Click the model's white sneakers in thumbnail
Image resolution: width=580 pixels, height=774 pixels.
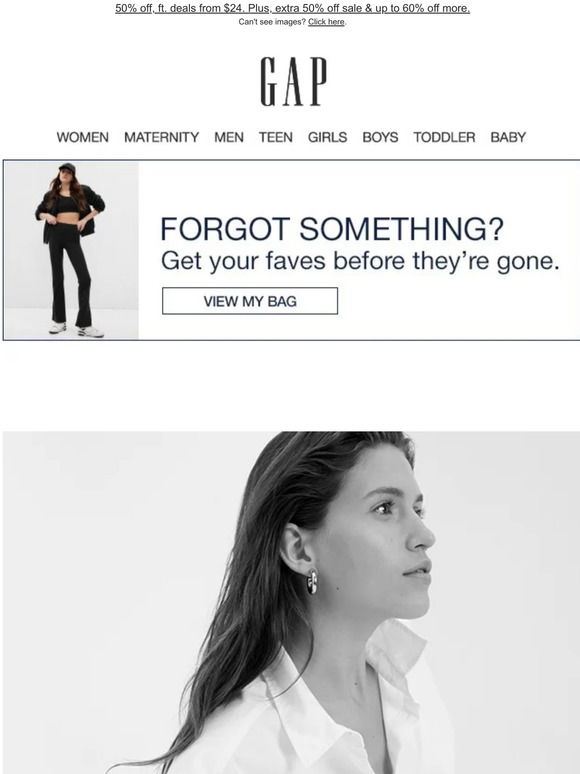(77, 329)
